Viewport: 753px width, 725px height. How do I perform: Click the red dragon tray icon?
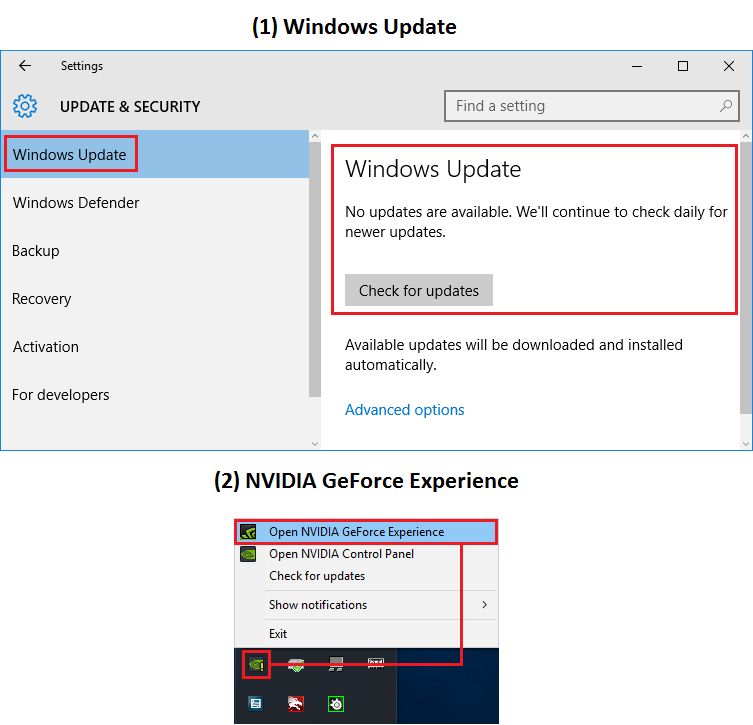[296, 704]
